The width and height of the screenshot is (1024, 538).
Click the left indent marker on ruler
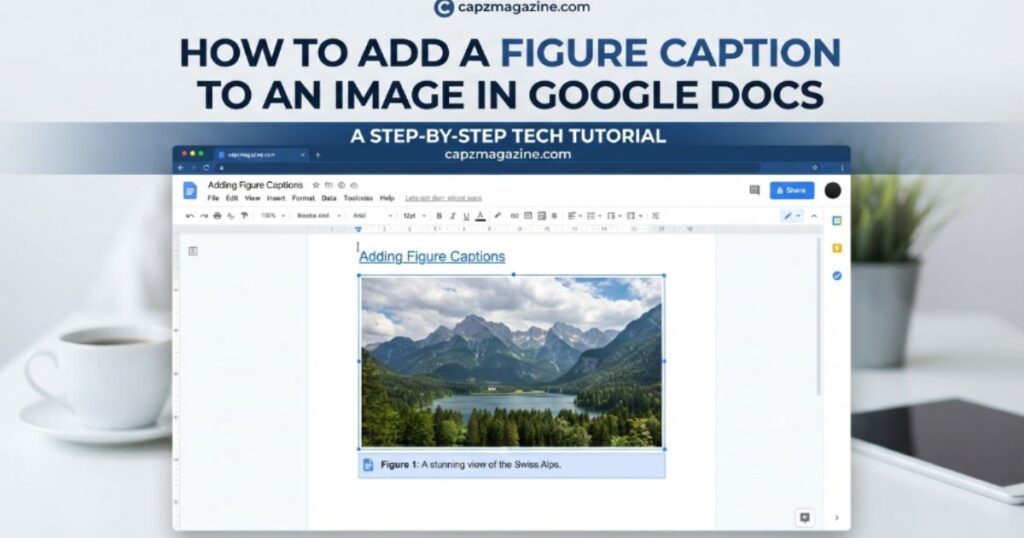click(358, 229)
